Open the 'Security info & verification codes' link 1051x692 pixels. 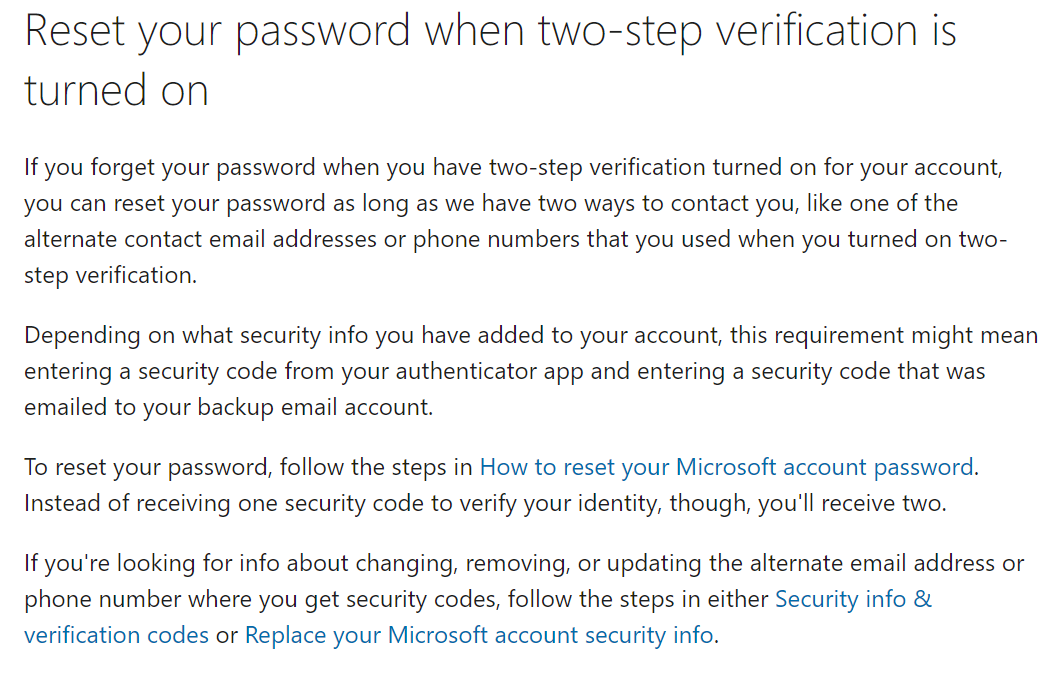point(853,599)
